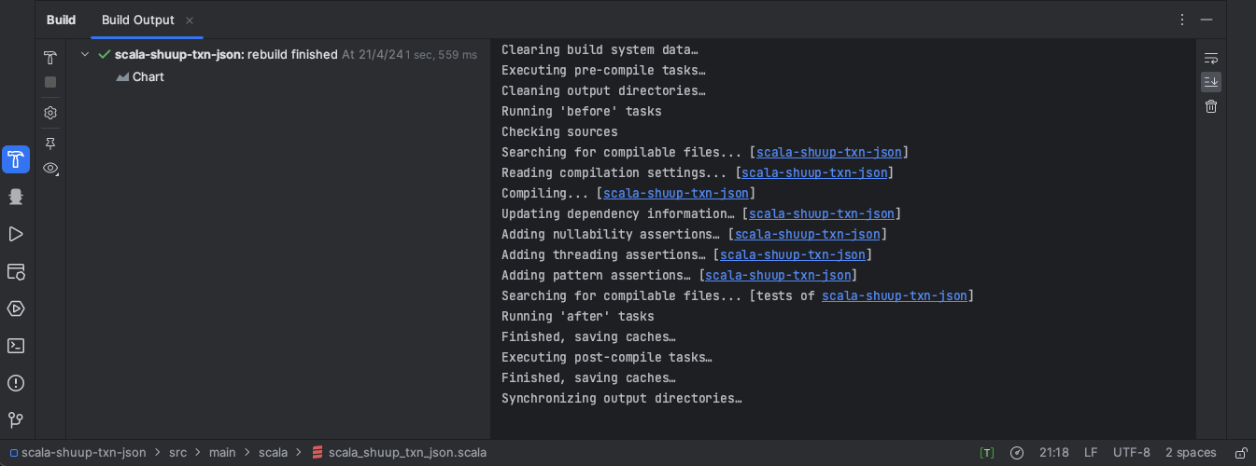Toggle the eye view options icon
Viewport: 1256px width, 466px height.
pyautogui.click(x=50, y=168)
